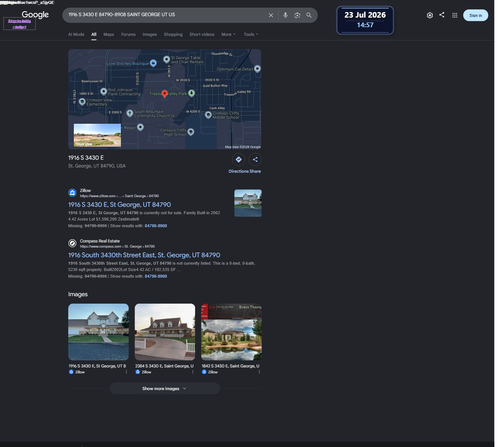The image size is (500, 447).
Task: Click the Google logo
Action: point(35,15)
